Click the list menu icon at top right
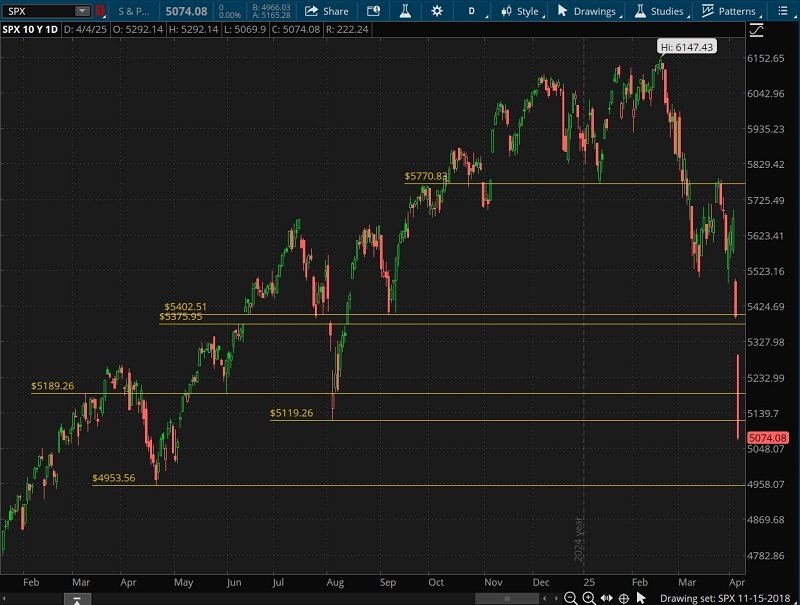Screen dimensions: 800x605 click(x=785, y=11)
